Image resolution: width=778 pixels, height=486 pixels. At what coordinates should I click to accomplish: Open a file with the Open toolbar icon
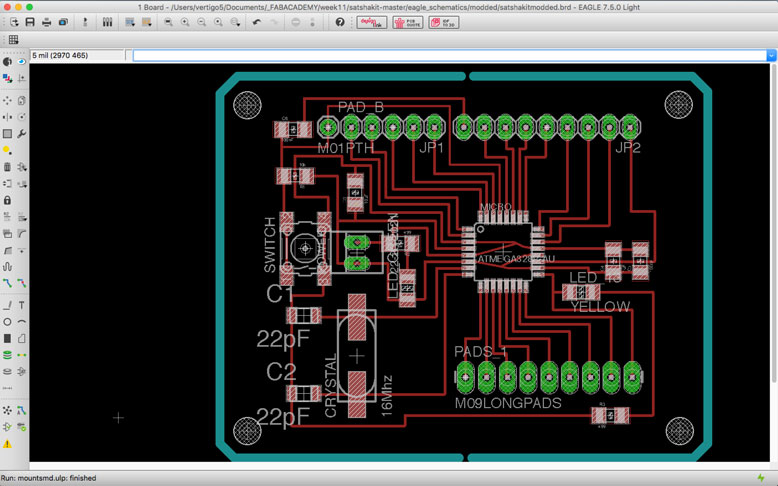14,22
